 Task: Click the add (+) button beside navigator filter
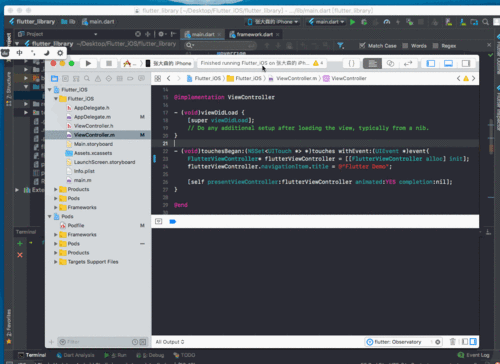(51, 342)
